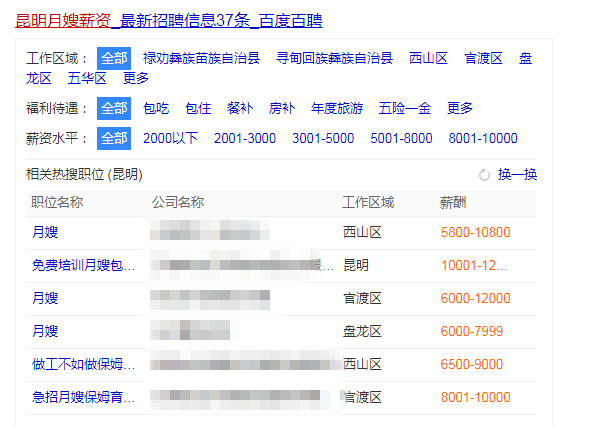Filter benefits by 包吃
The image size is (591, 426).
click(156, 109)
